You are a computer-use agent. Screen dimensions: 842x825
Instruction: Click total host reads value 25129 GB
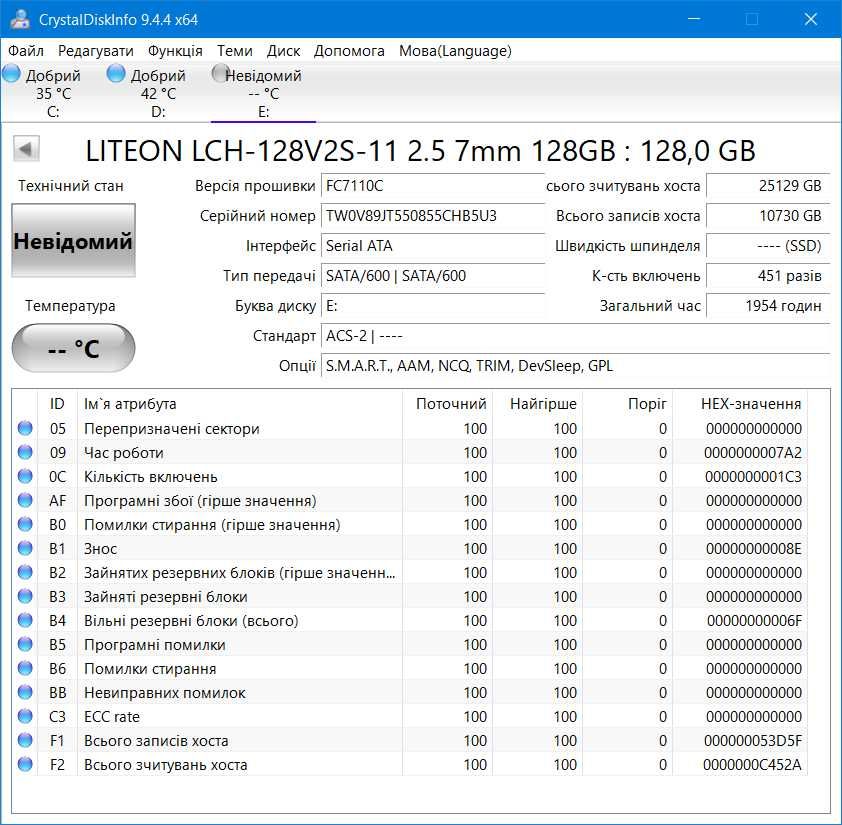coord(768,186)
